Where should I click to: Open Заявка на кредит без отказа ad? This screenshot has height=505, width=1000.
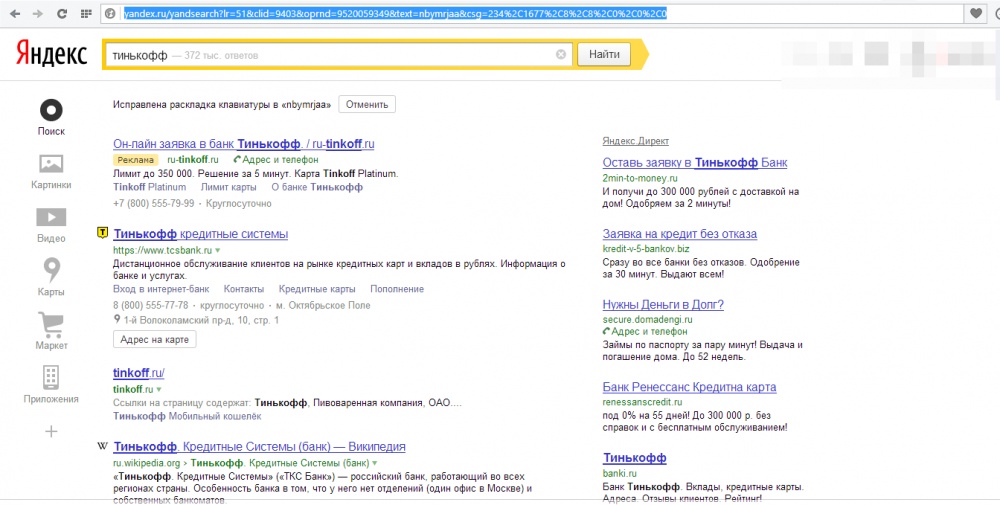680,234
